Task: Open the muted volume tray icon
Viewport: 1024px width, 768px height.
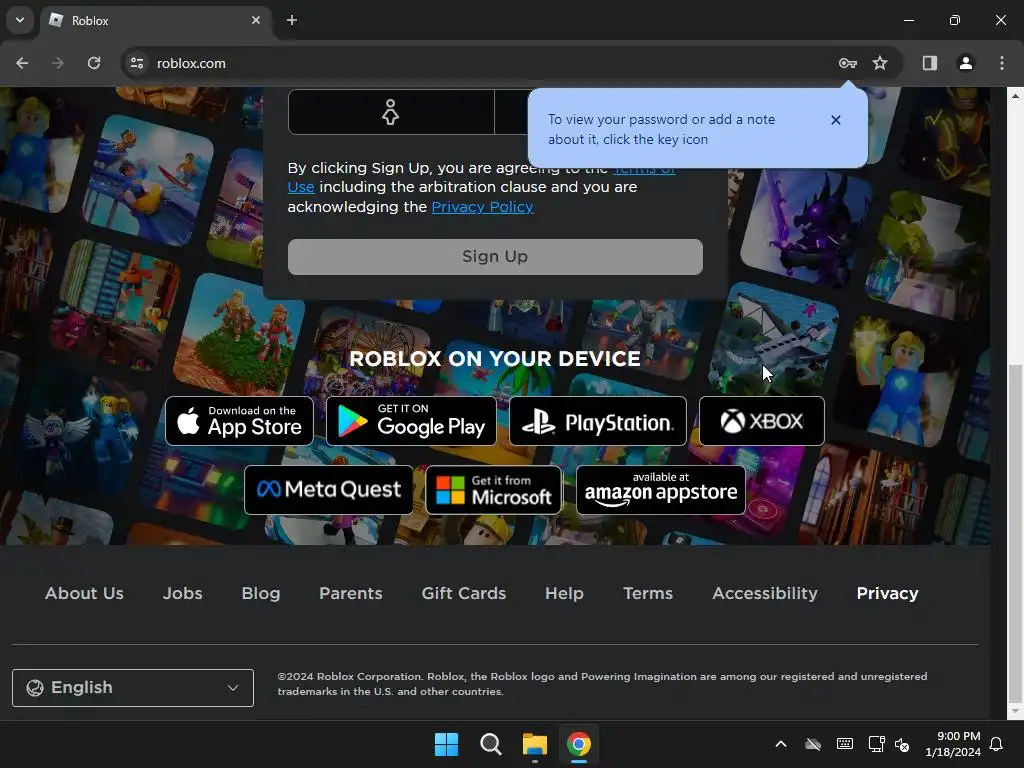Action: pos(902,744)
